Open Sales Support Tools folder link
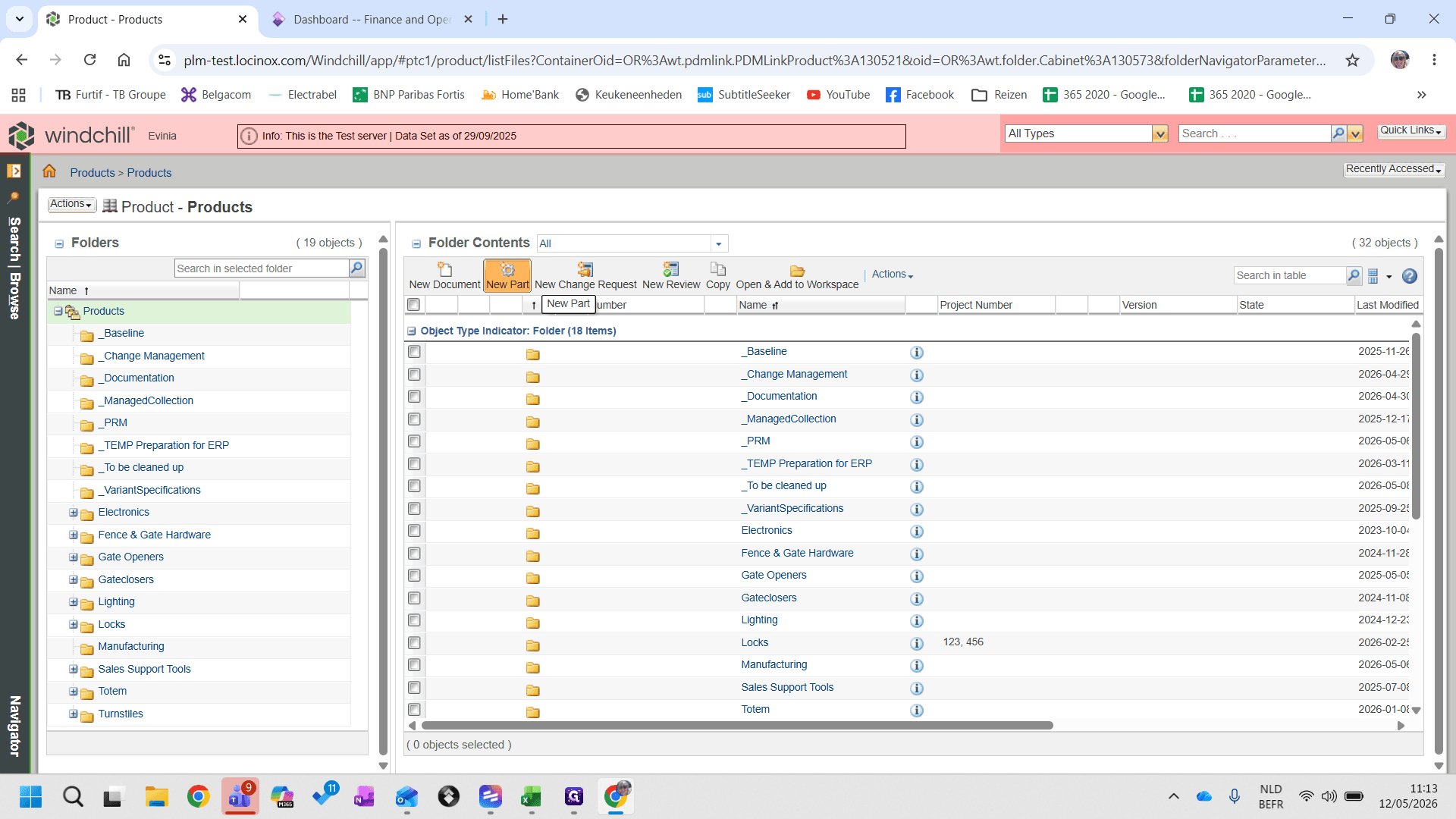Screen dimensions: 1456x819 click(x=787, y=688)
